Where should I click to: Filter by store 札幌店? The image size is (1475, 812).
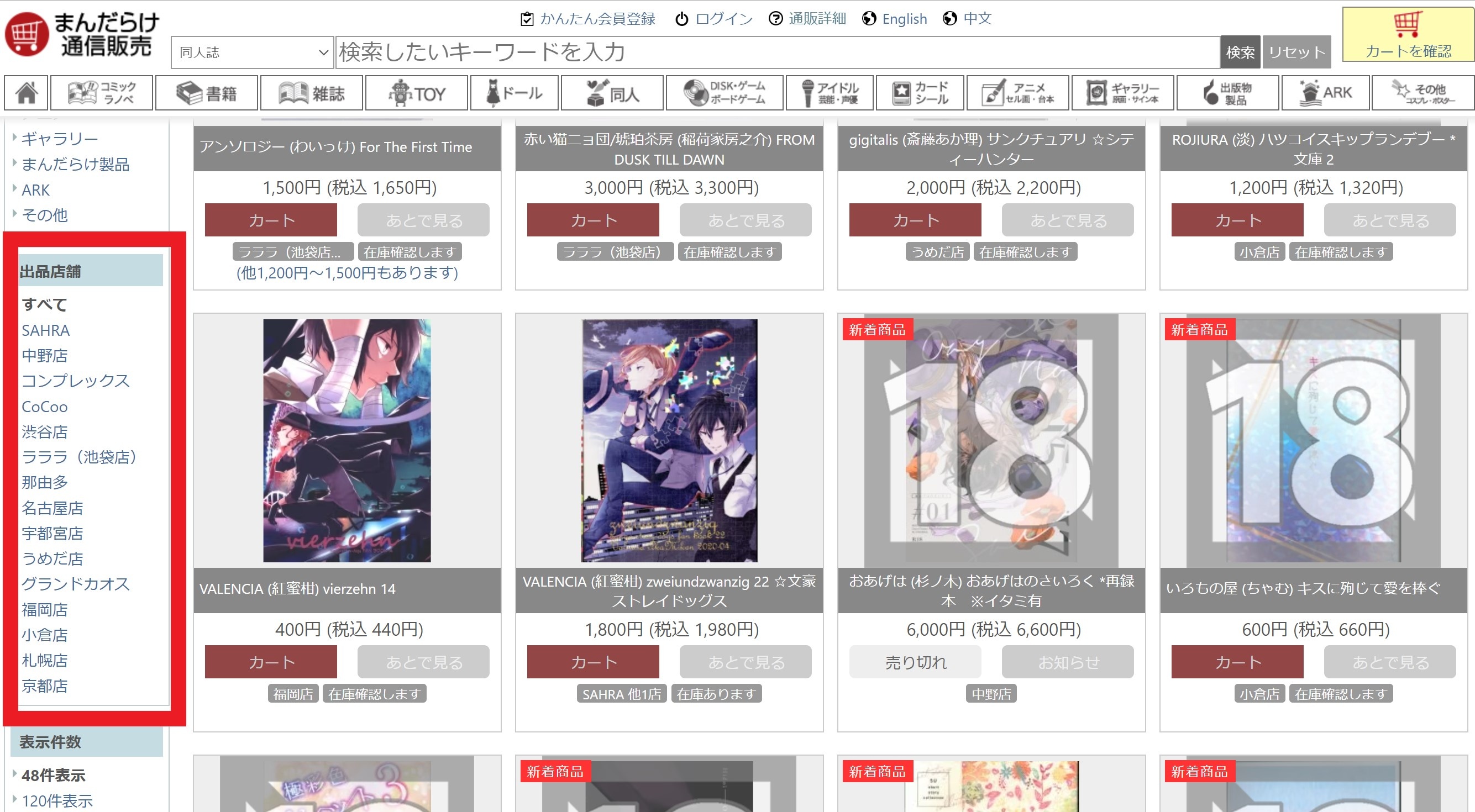point(45,660)
